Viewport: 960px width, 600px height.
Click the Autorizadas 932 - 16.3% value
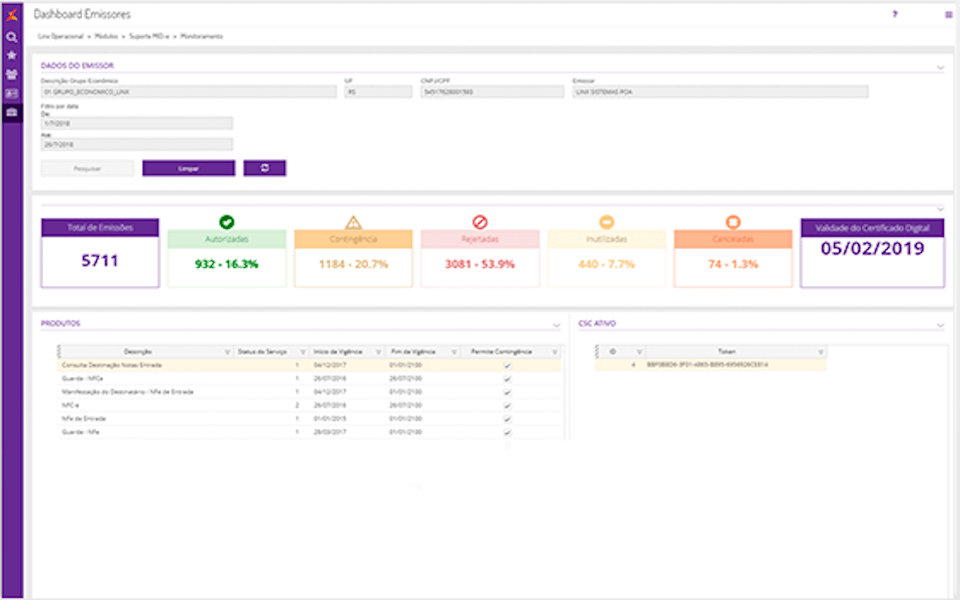coord(227,264)
